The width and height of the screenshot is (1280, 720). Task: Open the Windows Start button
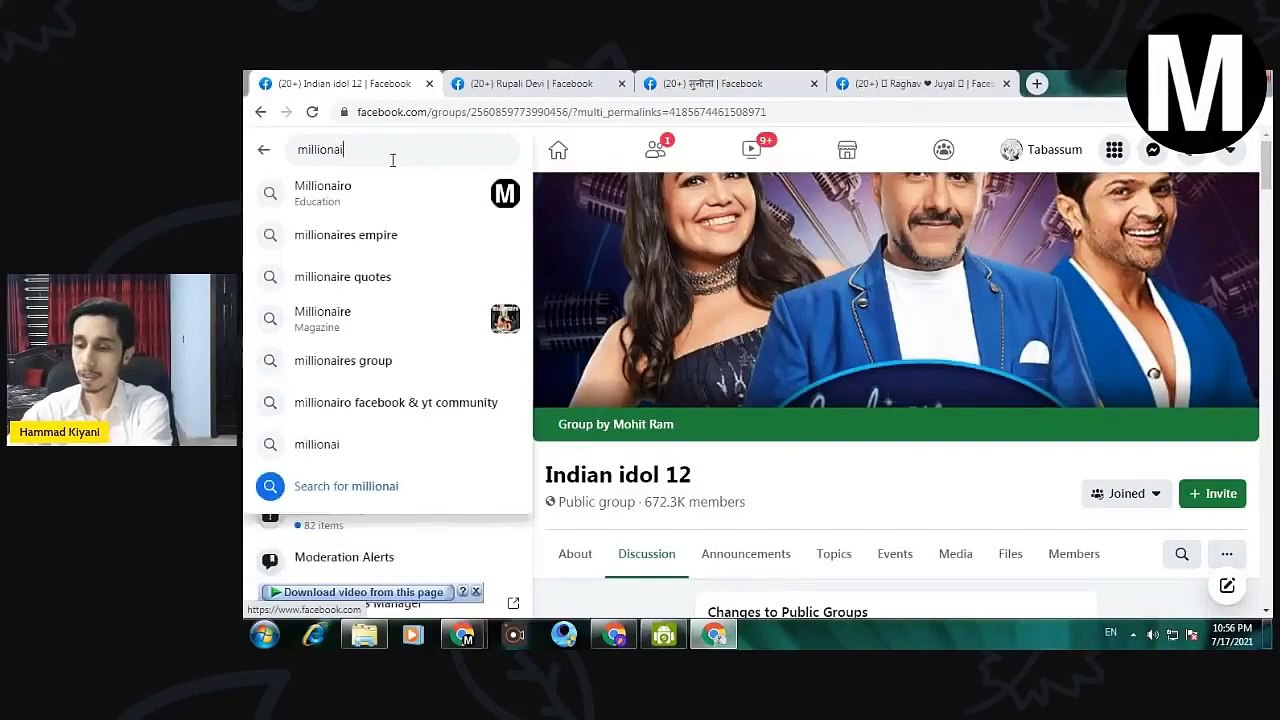pos(265,635)
